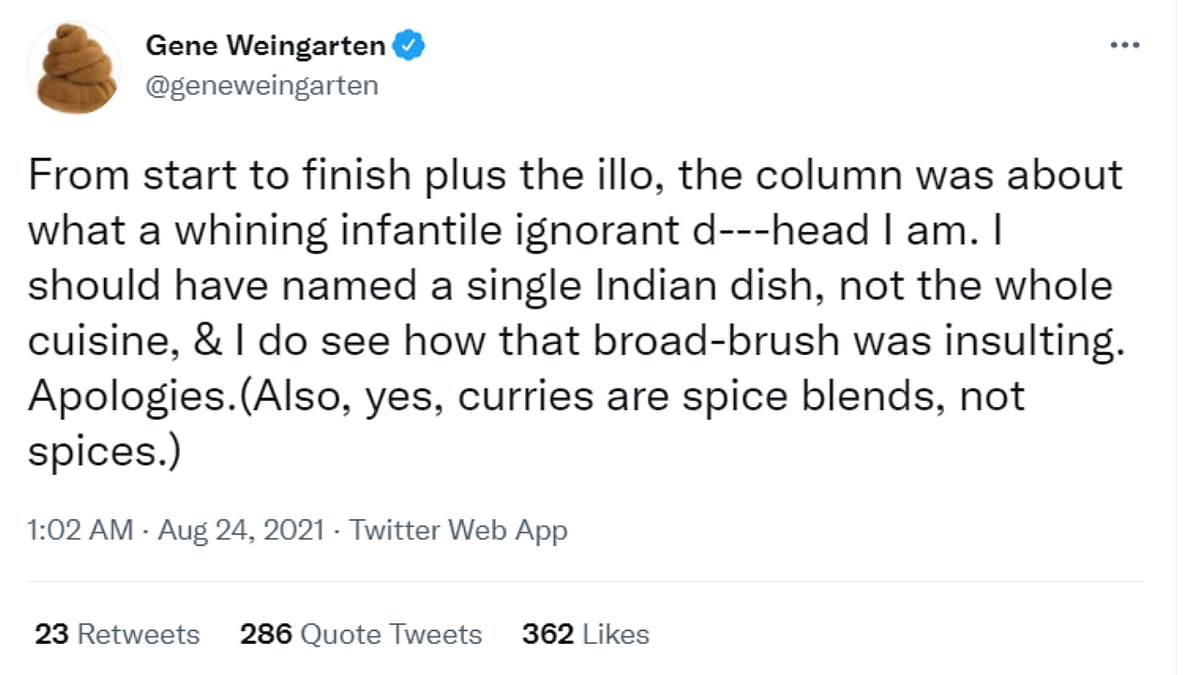Click the blue verified badge
1200x675 pixels.
click(412, 46)
